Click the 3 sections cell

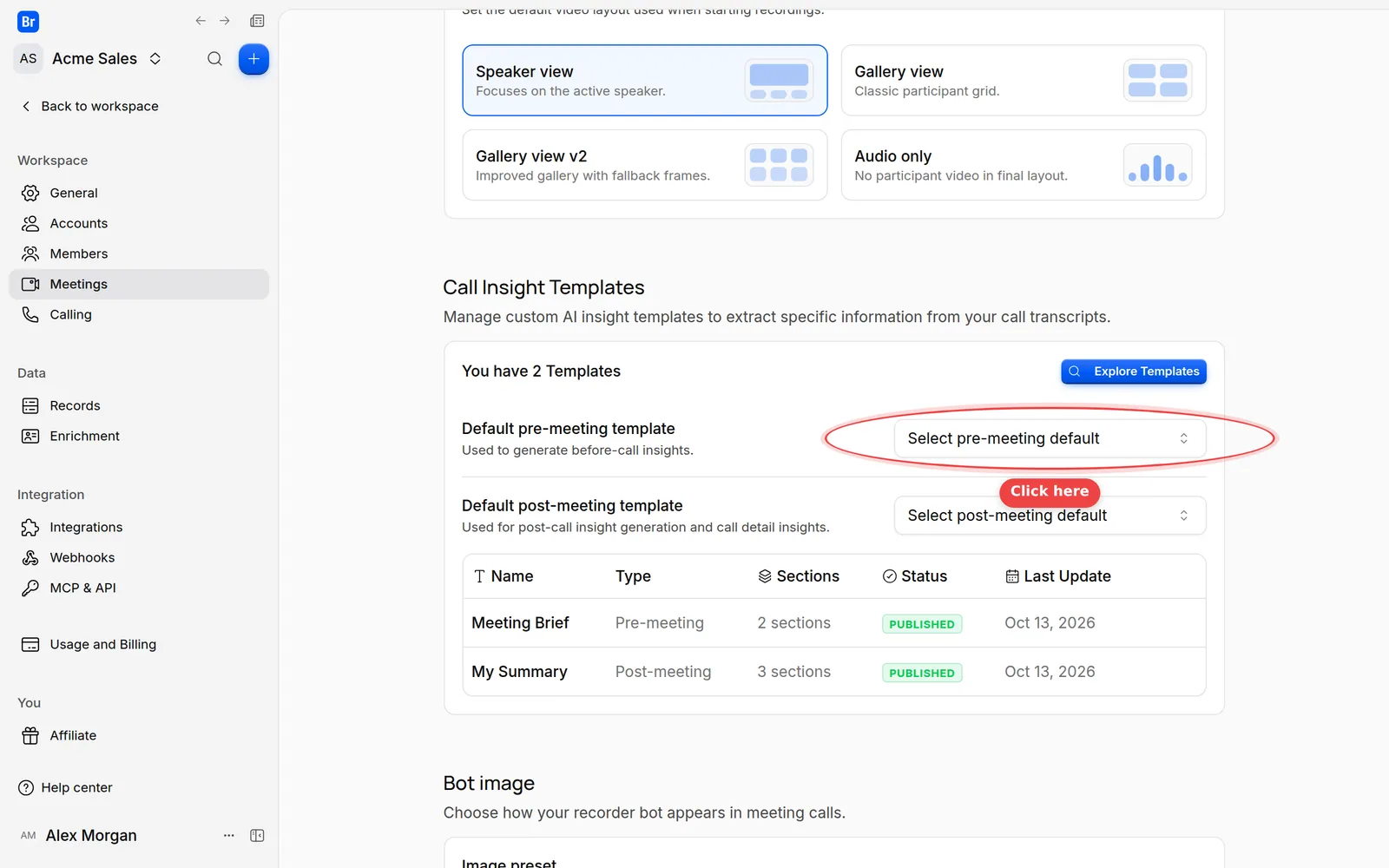pos(794,672)
